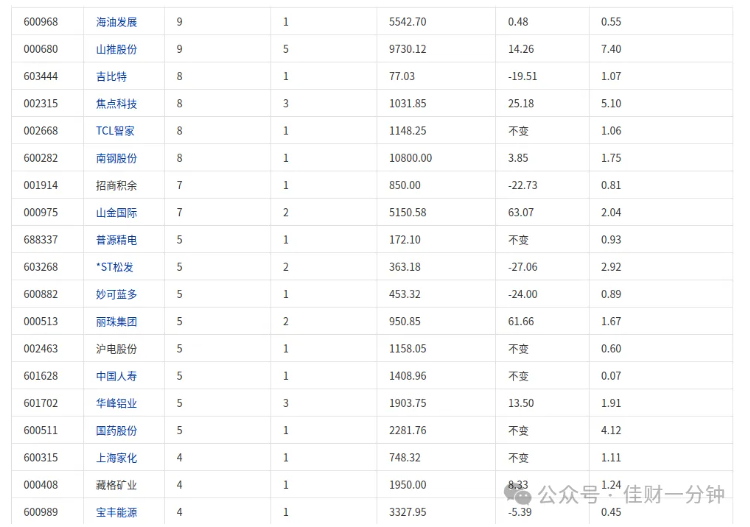The height and width of the screenshot is (527, 750).
Task: Open the 山金国际 stock link
Action: 116,213
